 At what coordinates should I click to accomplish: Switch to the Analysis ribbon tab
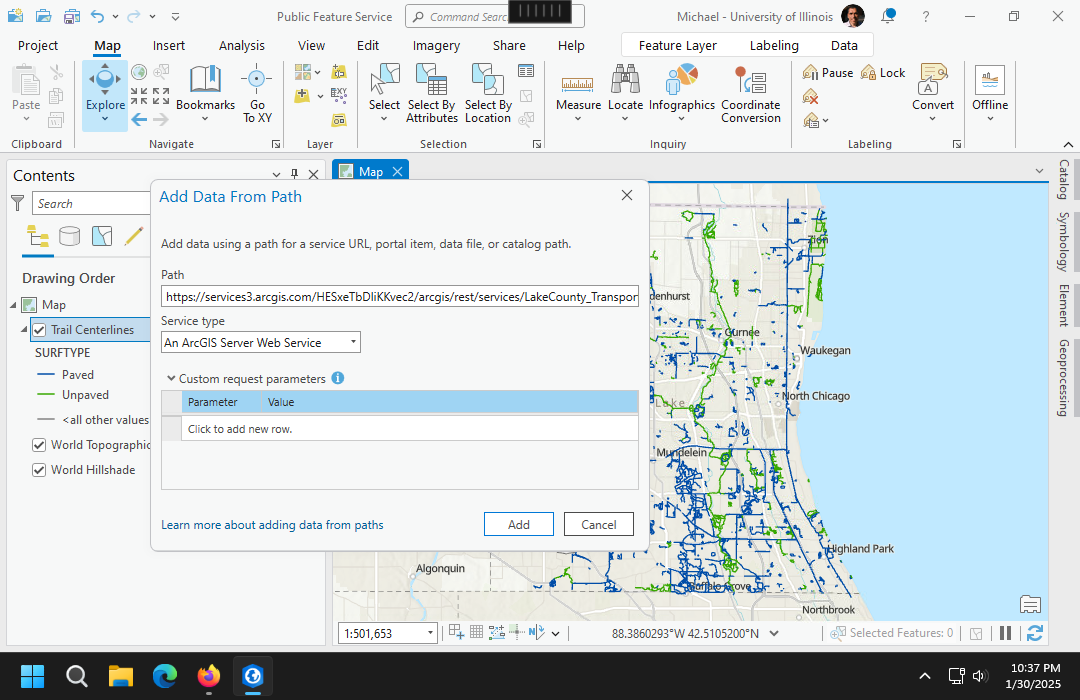tap(242, 46)
